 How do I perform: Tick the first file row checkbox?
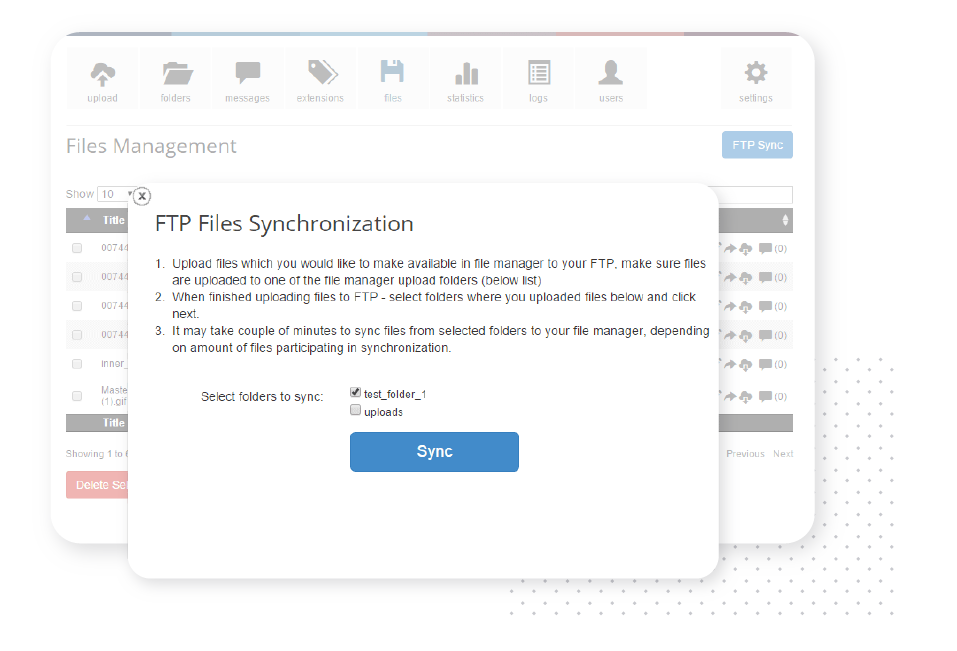77,248
